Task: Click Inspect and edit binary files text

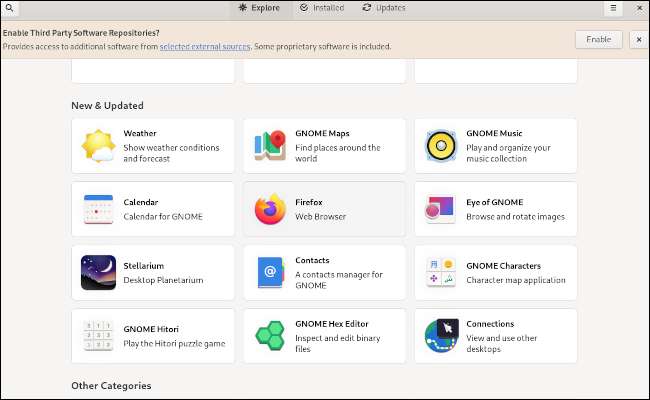Action: pyautogui.click(x=337, y=343)
